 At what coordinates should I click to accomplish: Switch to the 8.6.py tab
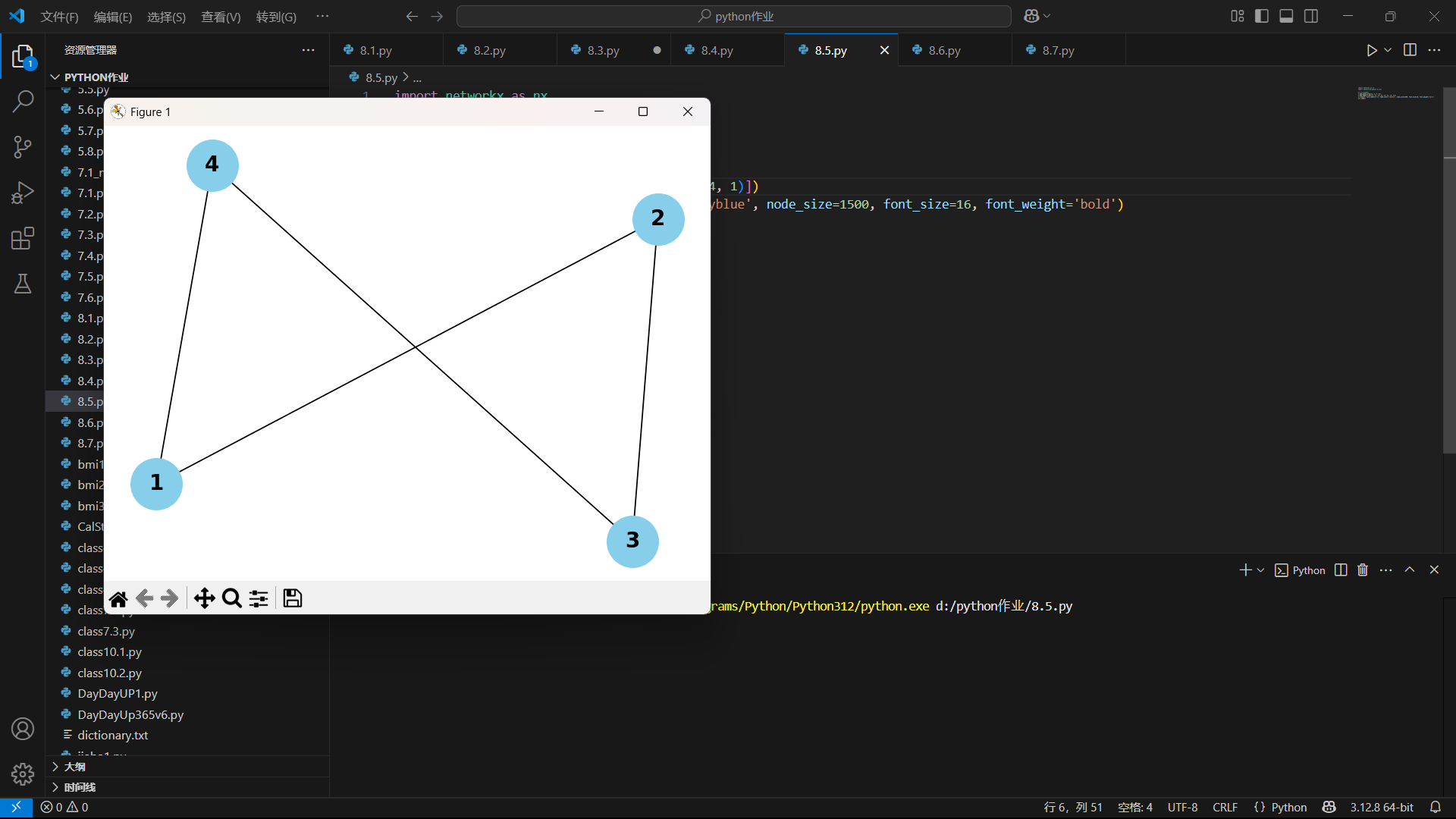[x=944, y=50]
